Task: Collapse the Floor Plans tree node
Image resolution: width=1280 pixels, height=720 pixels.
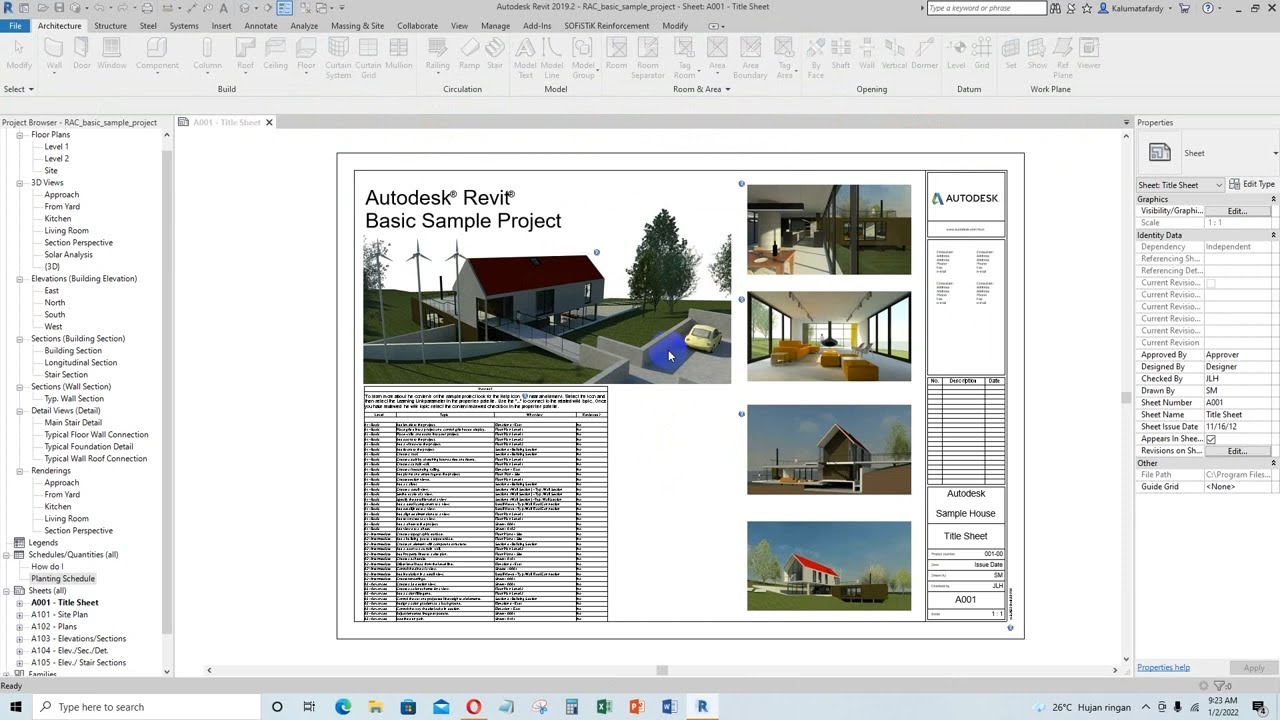Action: coord(20,135)
